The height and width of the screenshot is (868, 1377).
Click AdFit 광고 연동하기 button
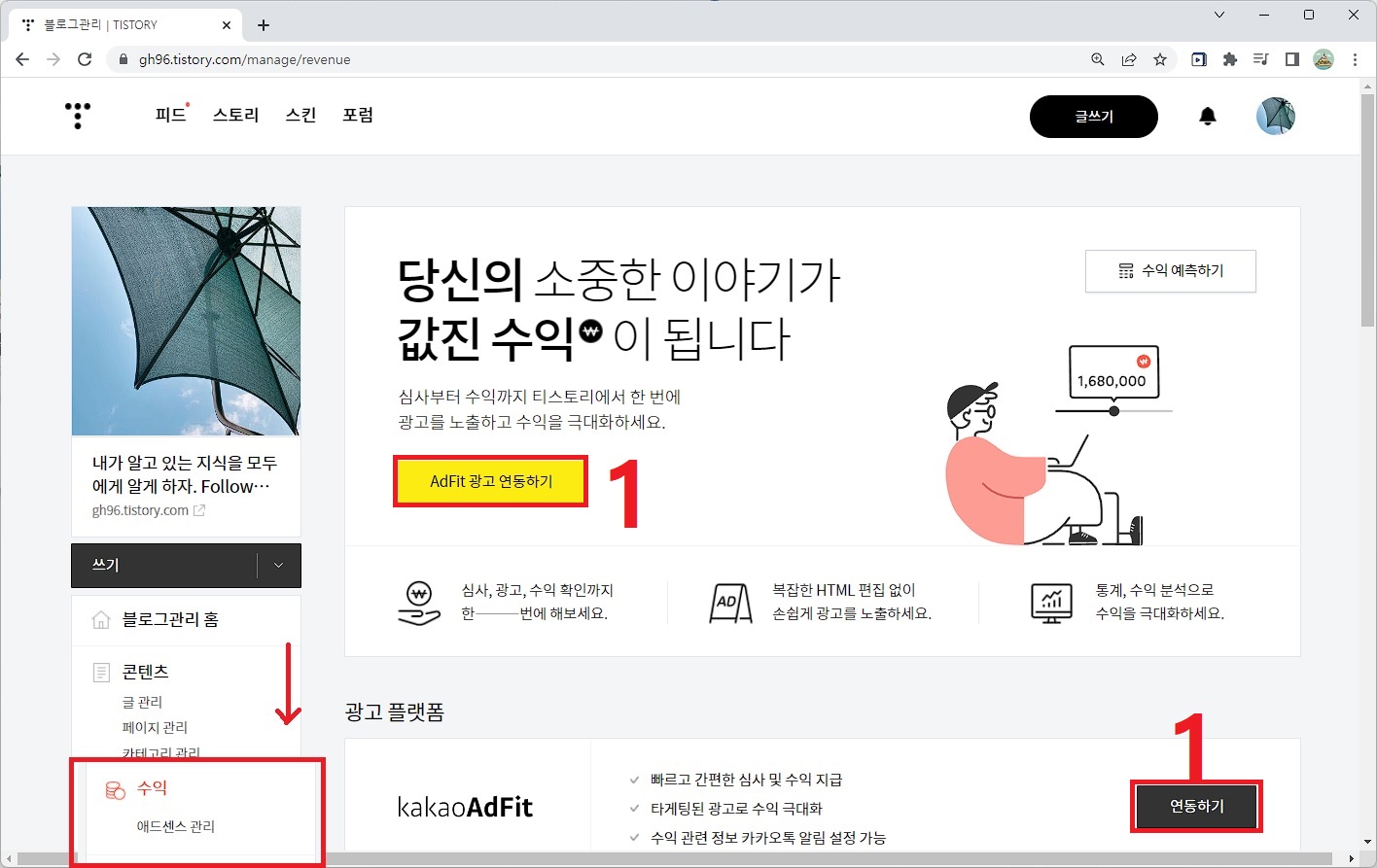click(491, 481)
